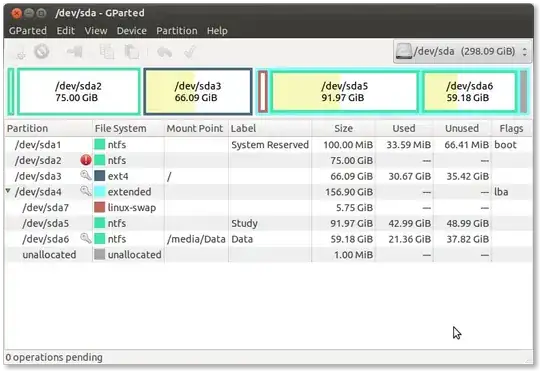Image resolution: width=540 pixels, height=371 pixels.
Task: Select the /dev/sda1 row in partition list
Action: tap(269, 144)
